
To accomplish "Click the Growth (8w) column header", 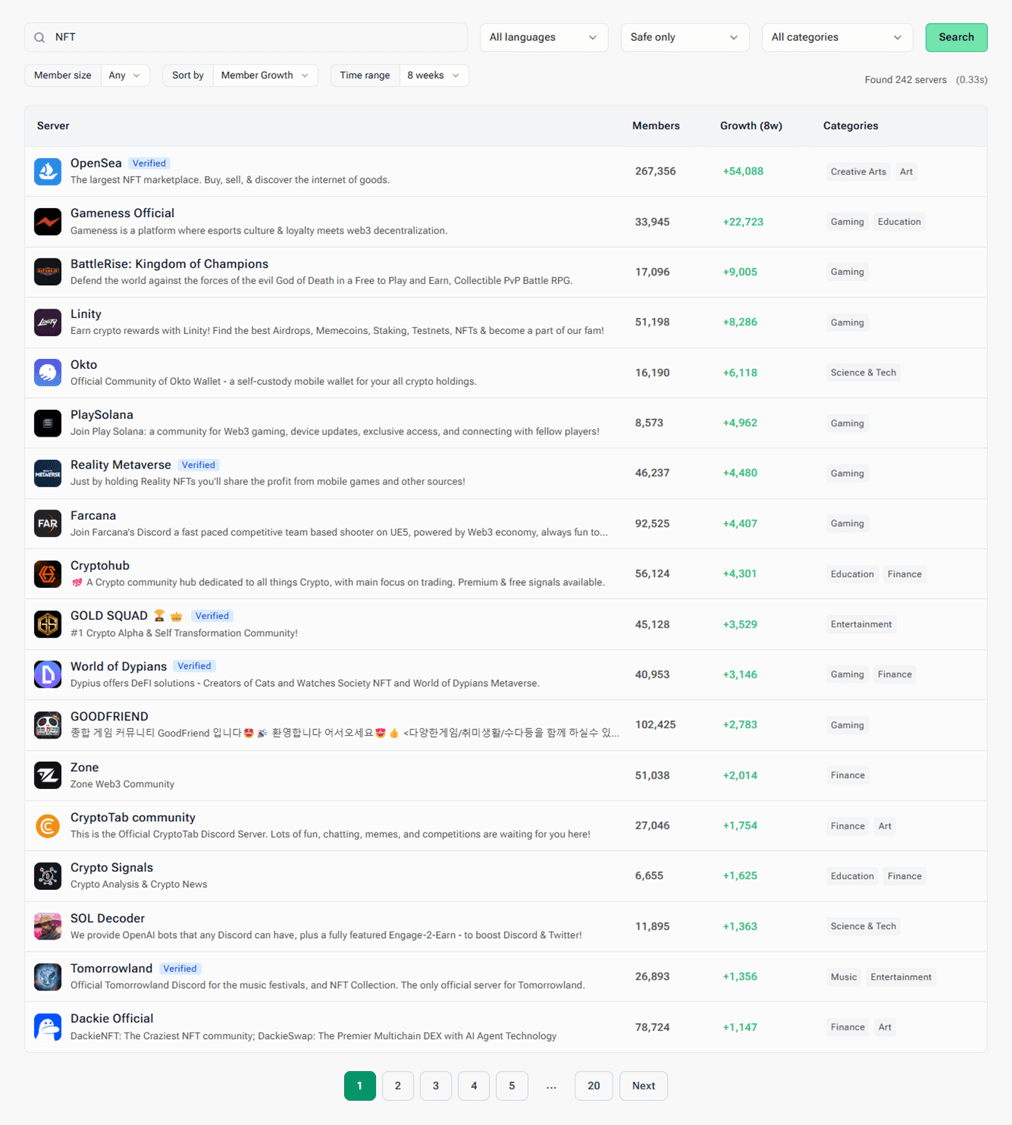I will pyautogui.click(x=751, y=126).
